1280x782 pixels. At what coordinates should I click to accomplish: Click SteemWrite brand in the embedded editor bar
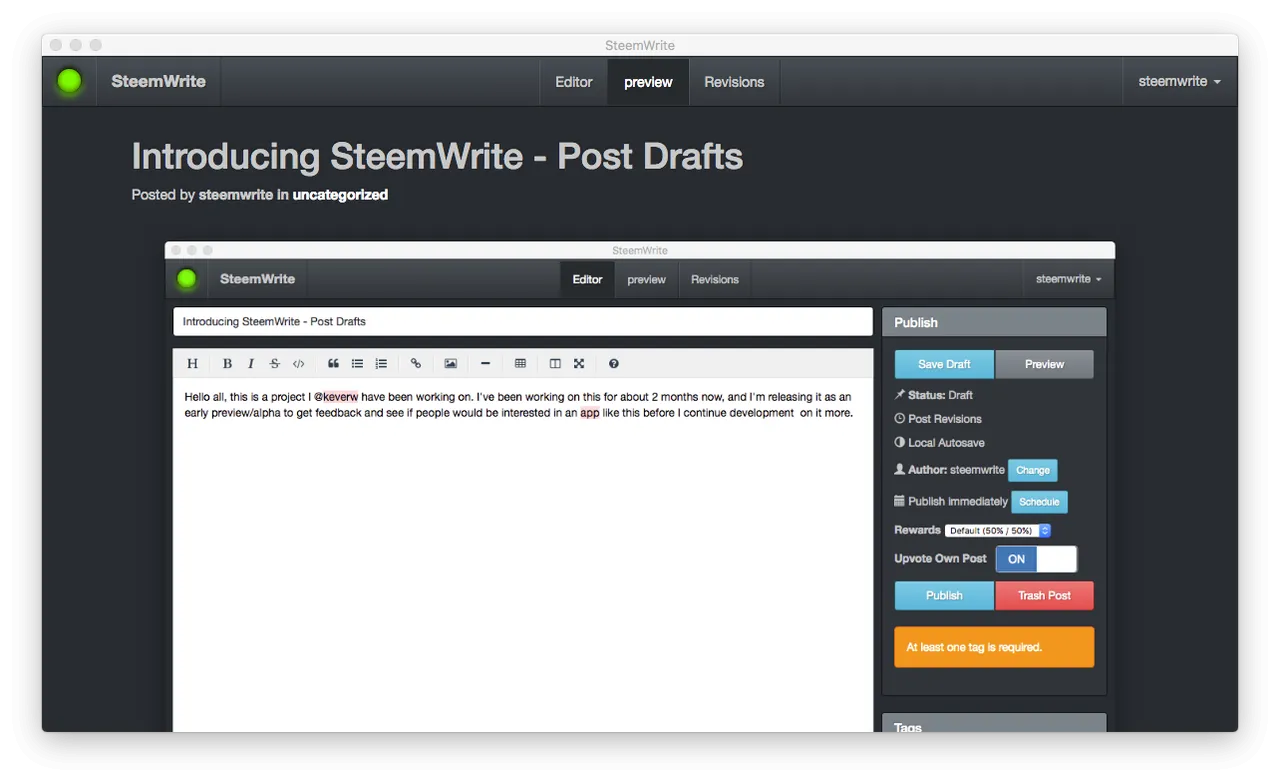click(257, 279)
